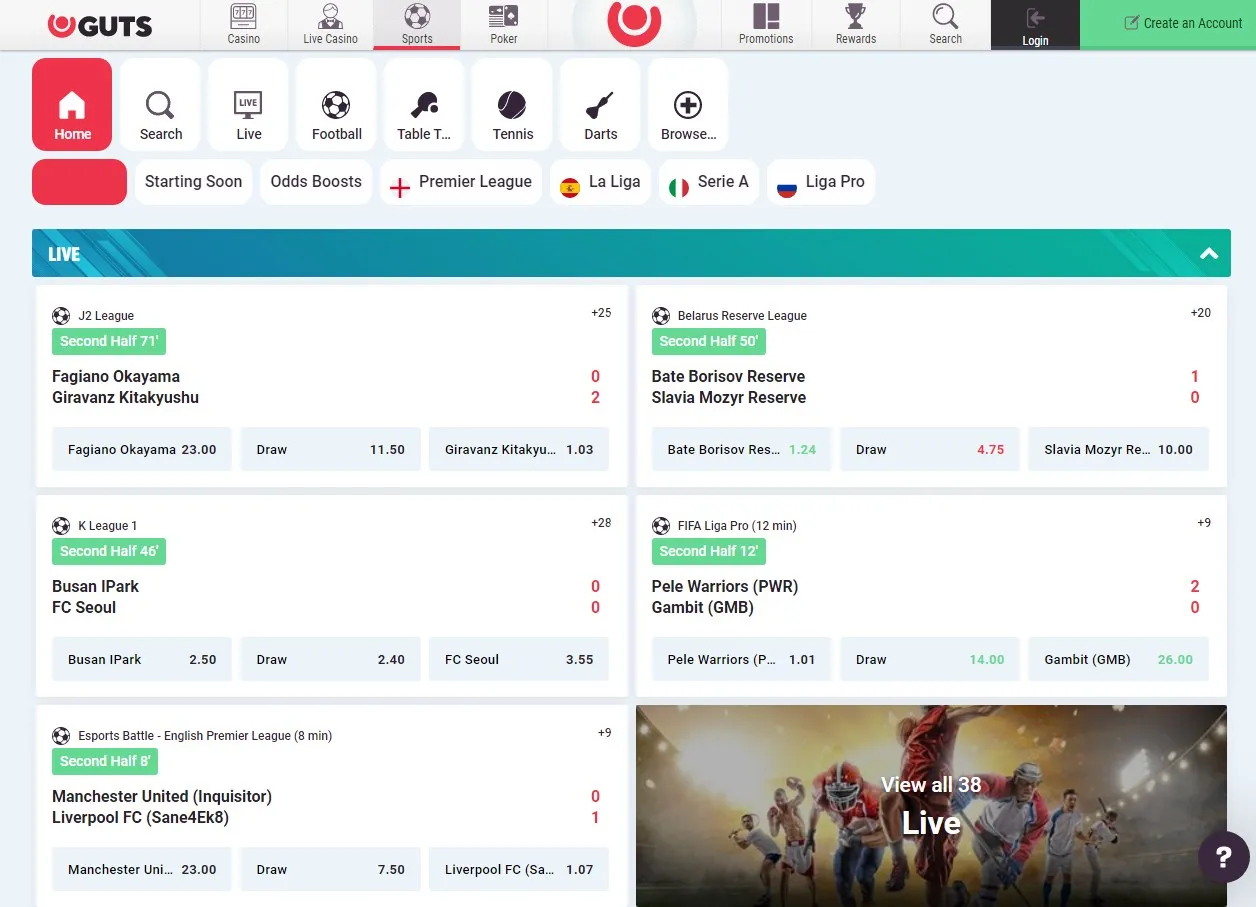Bet on Busan IPark at 2.50
This screenshot has height=907, width=1256.
142,659
